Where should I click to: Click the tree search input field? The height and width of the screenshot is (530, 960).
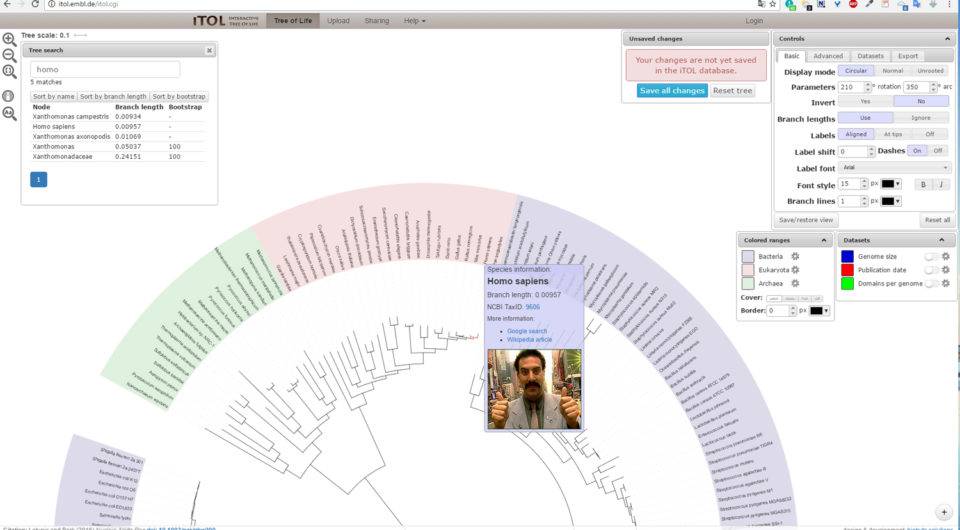[x=105, y=70]
